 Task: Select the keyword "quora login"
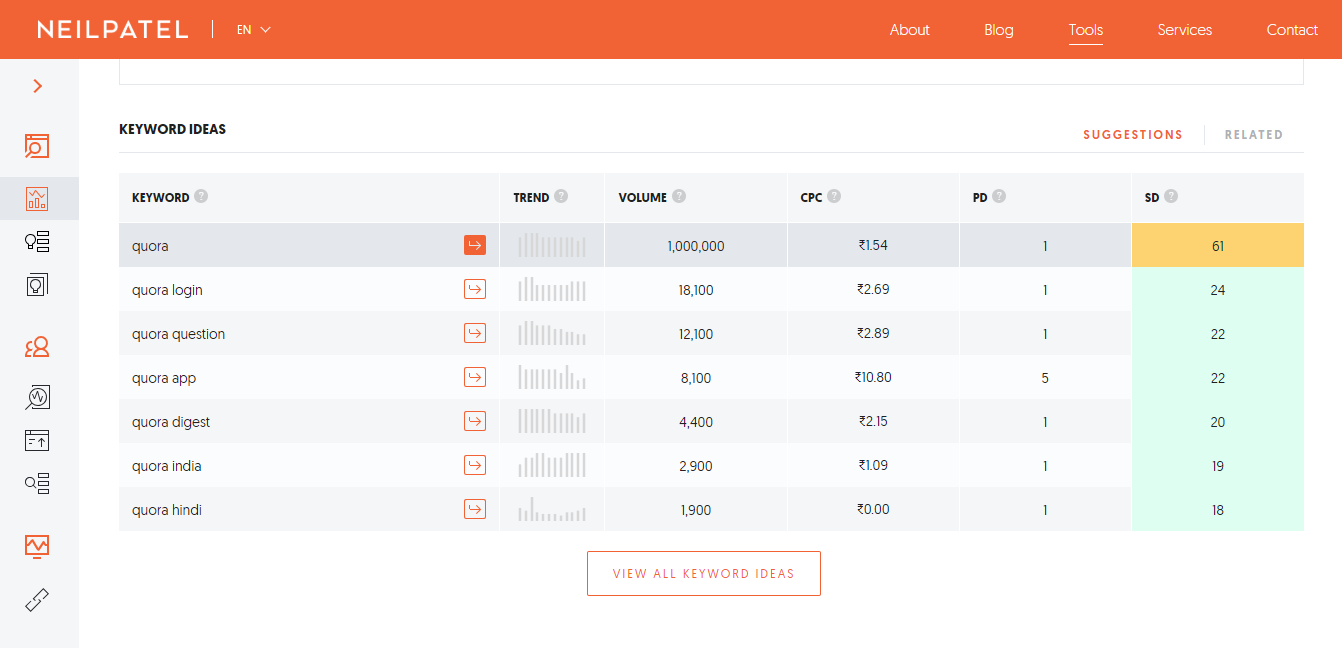[167, 290]
